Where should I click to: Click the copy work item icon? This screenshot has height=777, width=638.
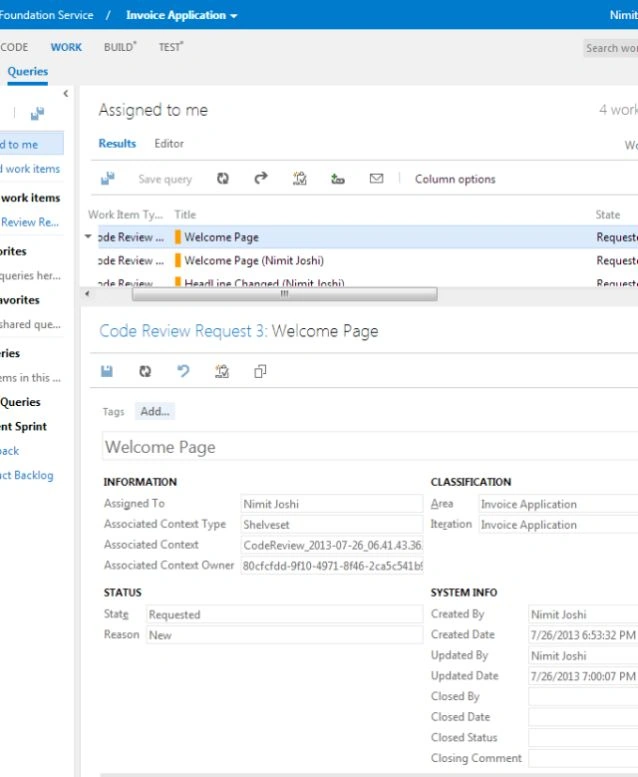[x=260, y=371]
